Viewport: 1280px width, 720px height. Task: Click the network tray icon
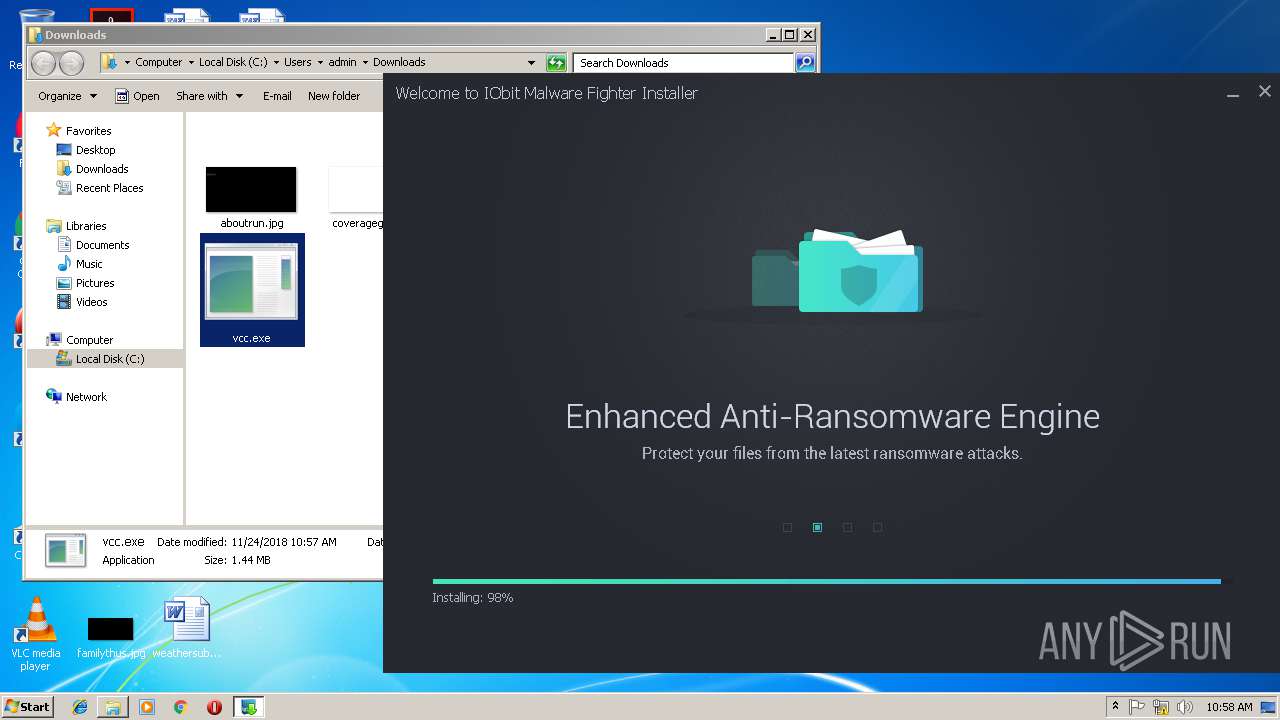[x=1162, y=707]
